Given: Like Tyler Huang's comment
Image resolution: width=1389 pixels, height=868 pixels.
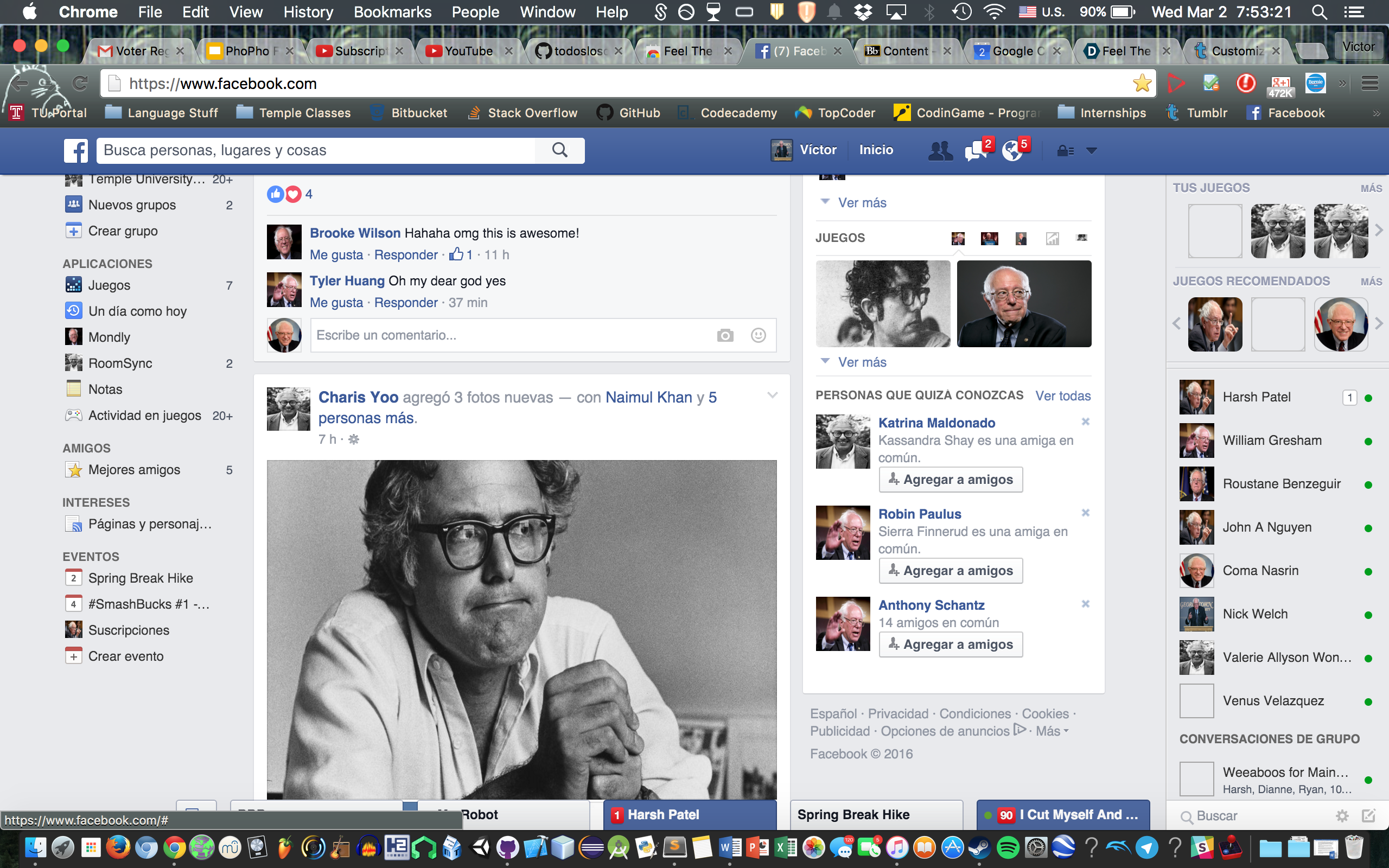Looking at the screenshot, I should tap(336, 303).
